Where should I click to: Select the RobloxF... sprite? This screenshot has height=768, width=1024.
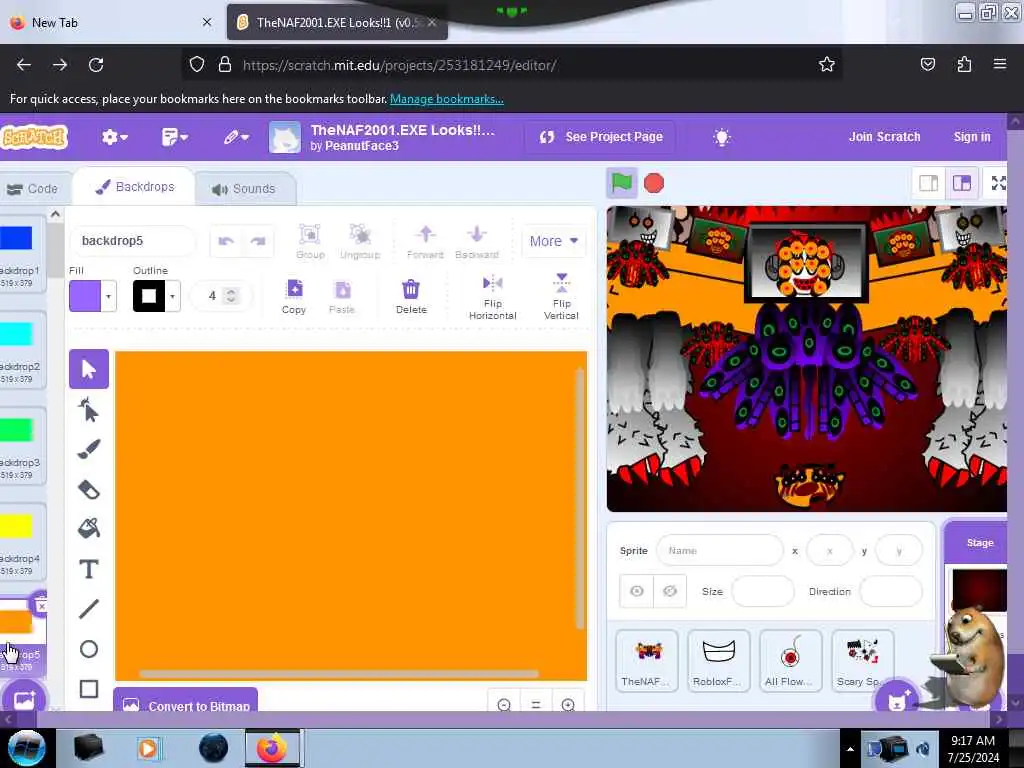[x=718, y=661]
